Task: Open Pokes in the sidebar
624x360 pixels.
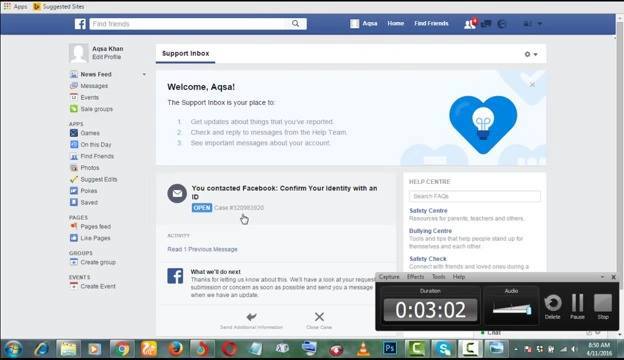Action: pyautogui.click(x=89, y=191)
